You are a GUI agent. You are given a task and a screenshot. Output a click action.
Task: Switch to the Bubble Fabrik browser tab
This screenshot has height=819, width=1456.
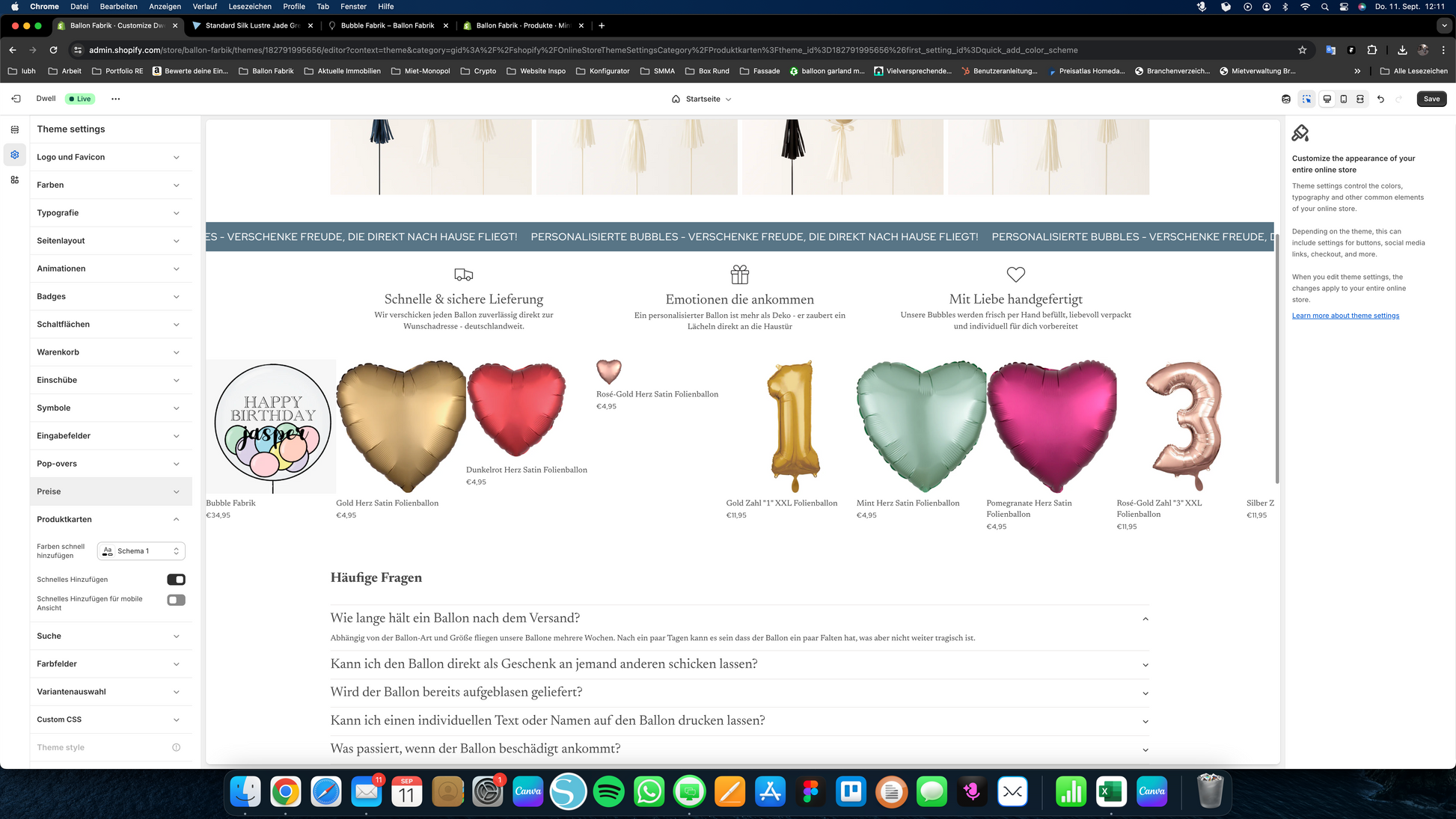387,25
